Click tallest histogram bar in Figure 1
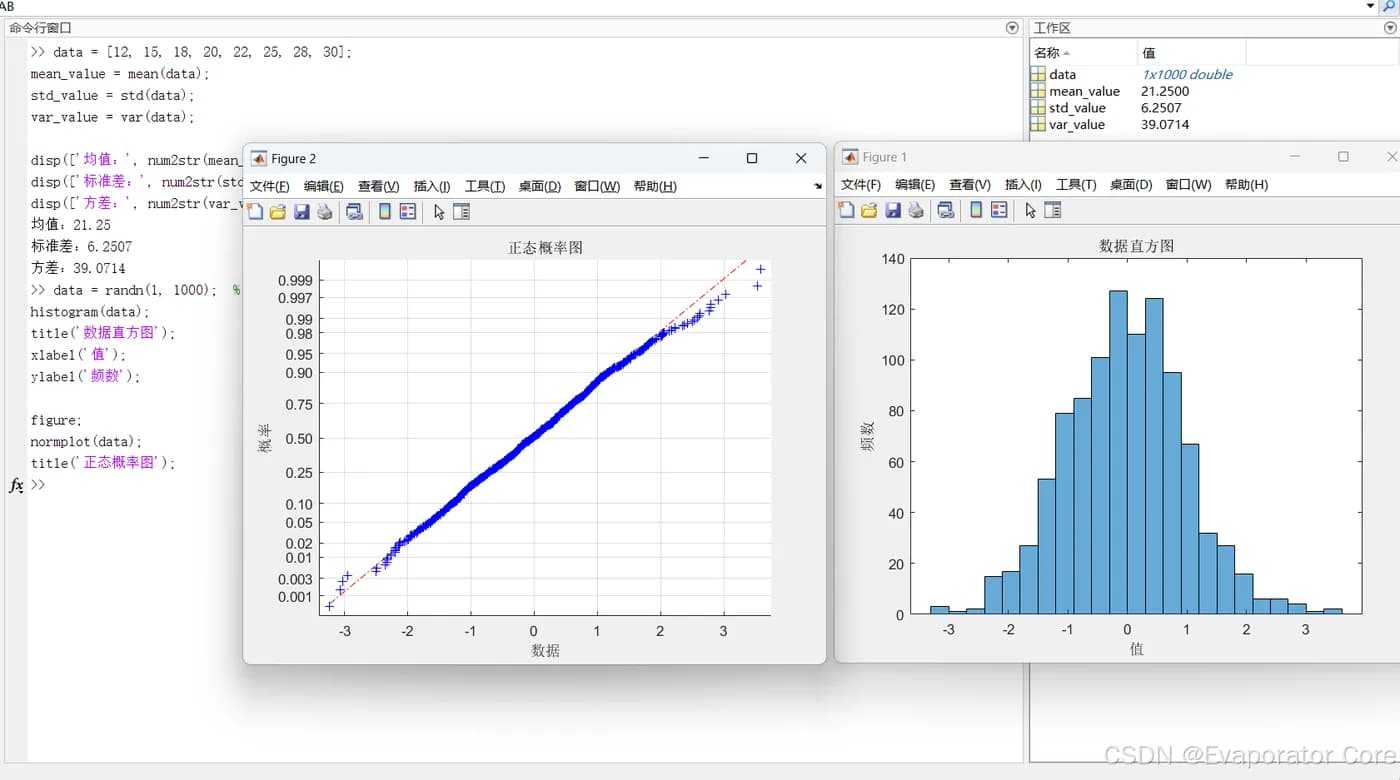 tap(1118, 452)
